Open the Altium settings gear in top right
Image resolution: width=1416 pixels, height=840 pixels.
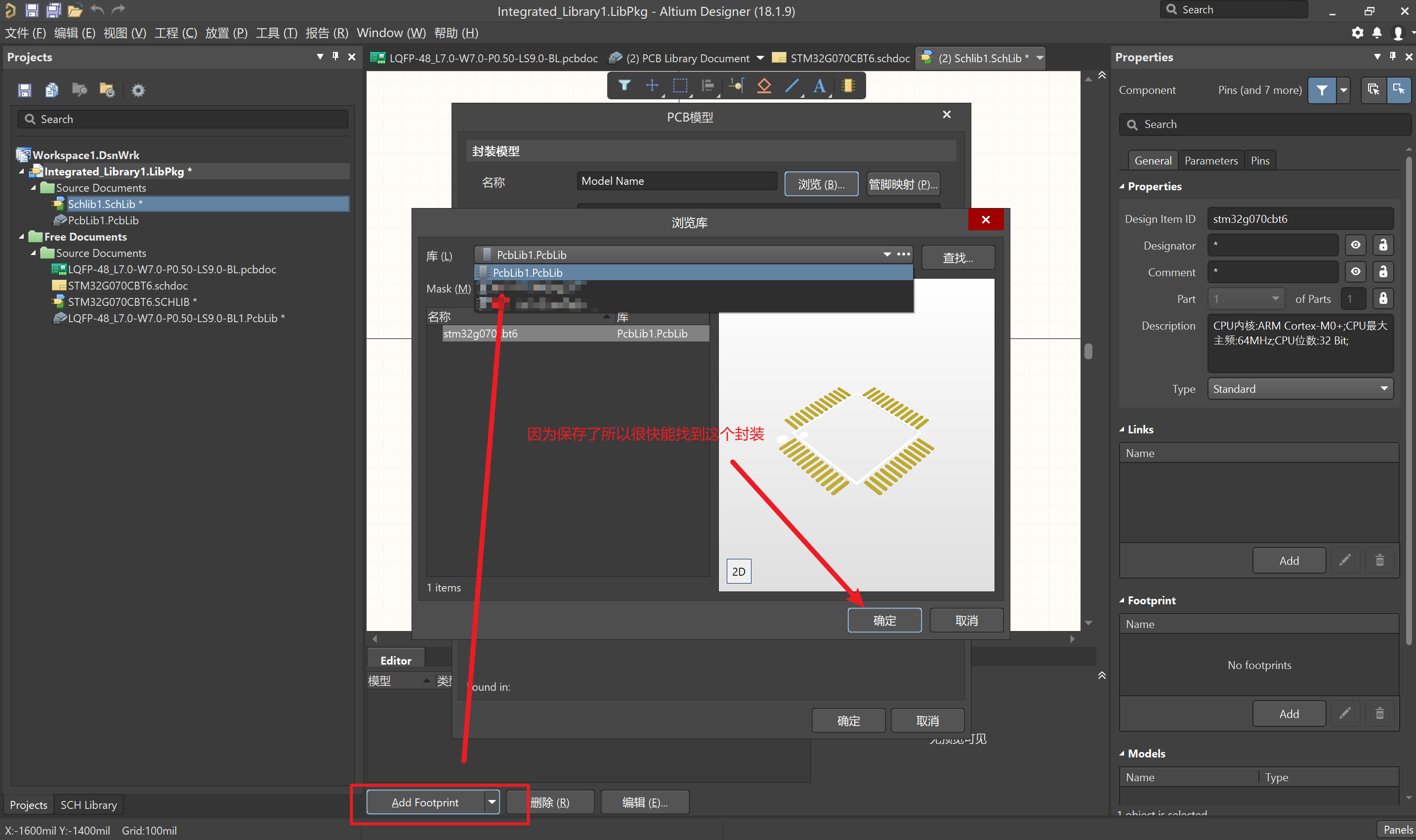pyautogui.click(x=1357, y=33)
